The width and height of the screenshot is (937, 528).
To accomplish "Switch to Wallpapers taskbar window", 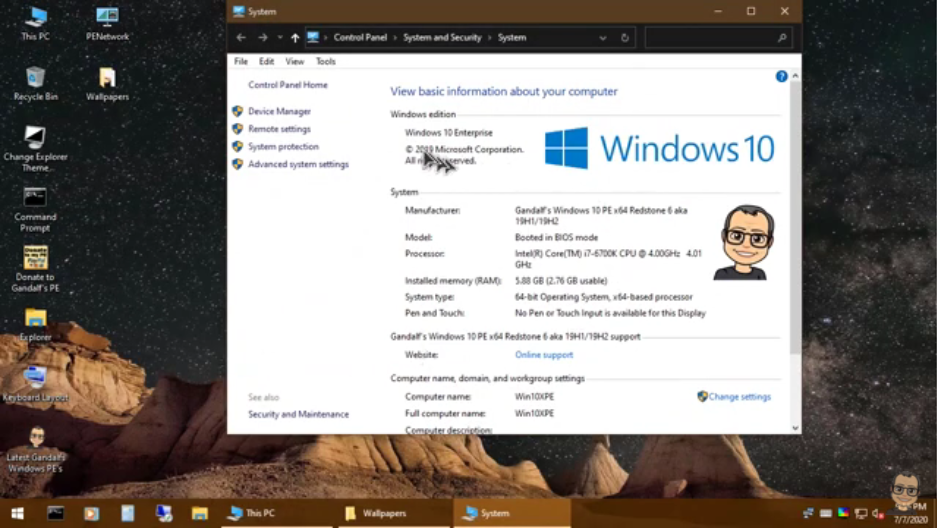I will [395, 513].
